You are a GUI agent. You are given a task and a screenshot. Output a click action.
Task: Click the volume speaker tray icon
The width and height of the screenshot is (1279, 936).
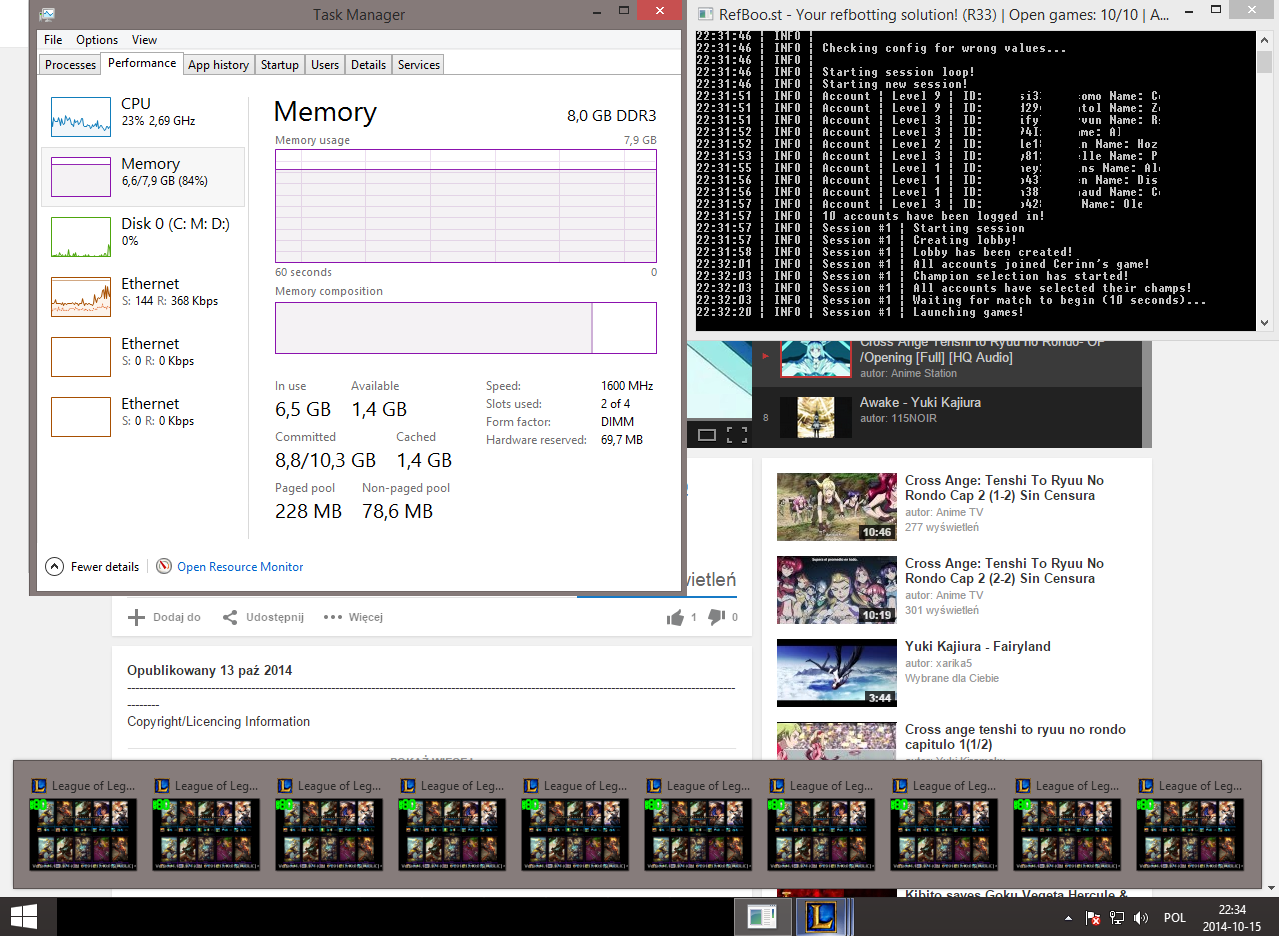[1141, 918]
